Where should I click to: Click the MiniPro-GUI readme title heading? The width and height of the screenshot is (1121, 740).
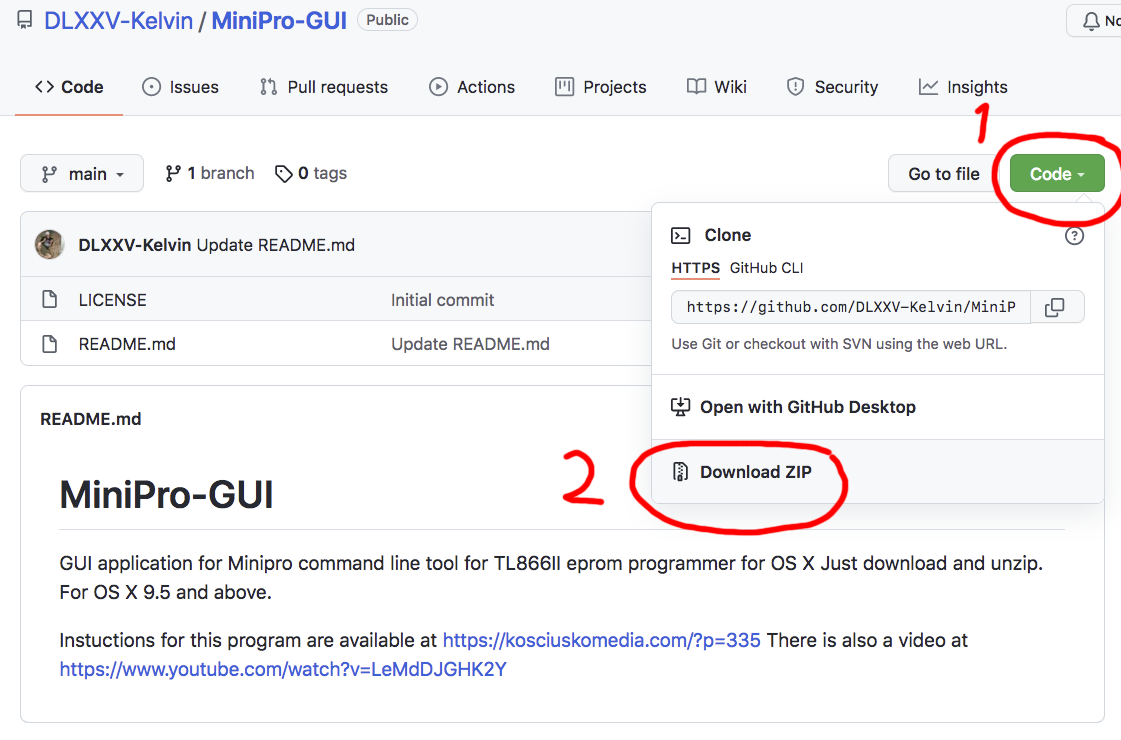167,495
